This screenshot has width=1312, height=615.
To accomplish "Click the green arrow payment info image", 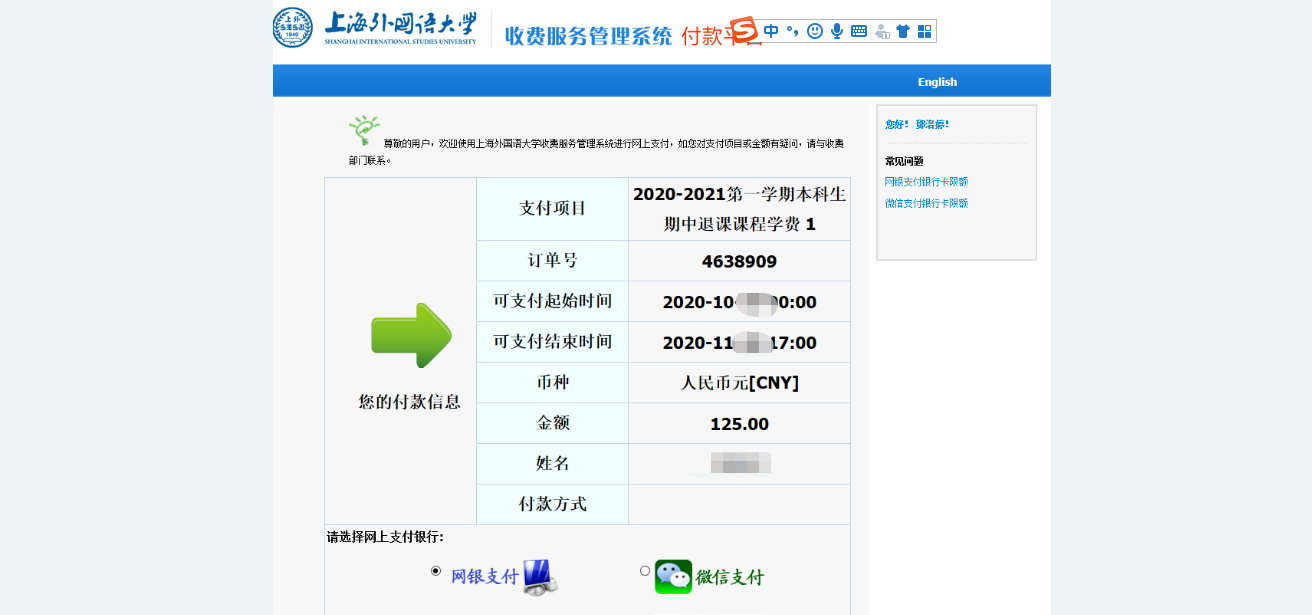I will coord(411,335).
